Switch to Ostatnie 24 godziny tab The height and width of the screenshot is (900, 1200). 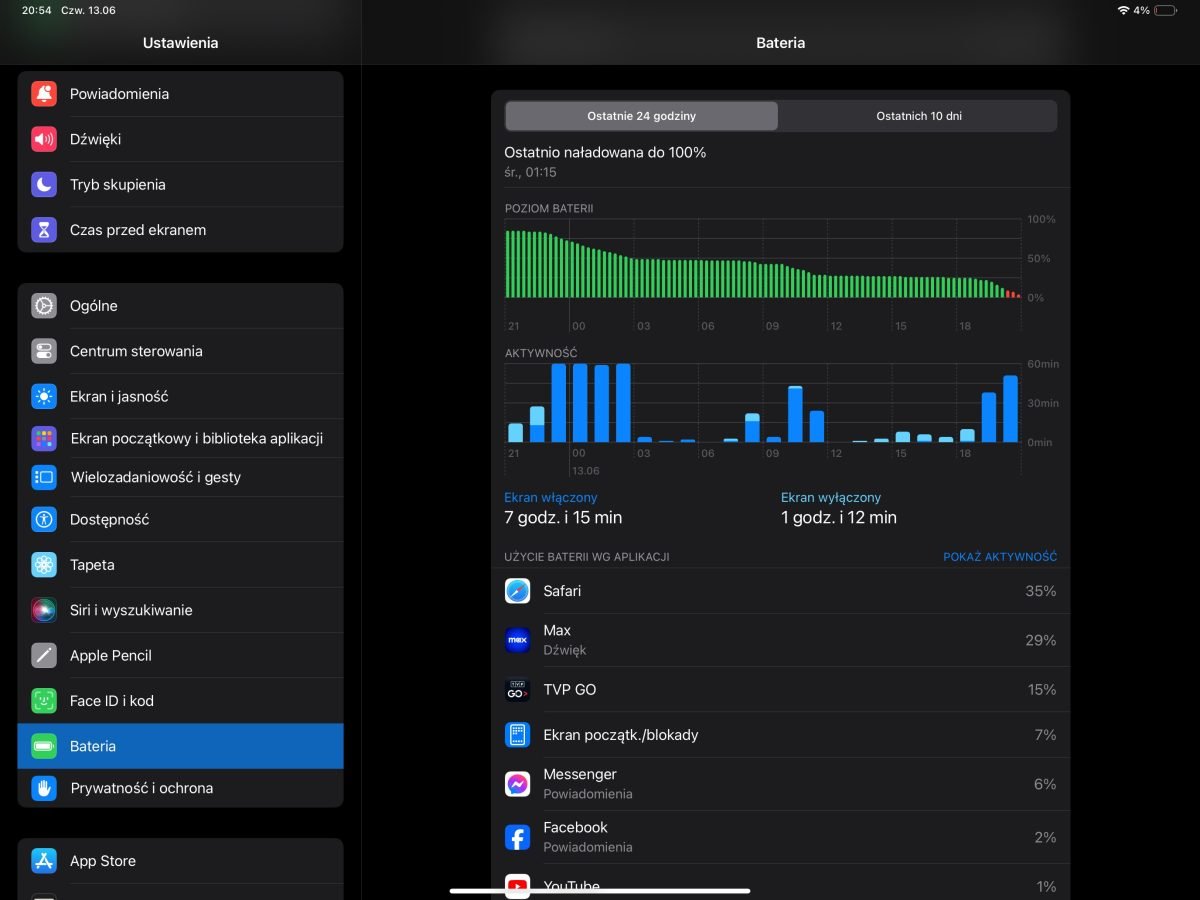(x=641, y=116)
